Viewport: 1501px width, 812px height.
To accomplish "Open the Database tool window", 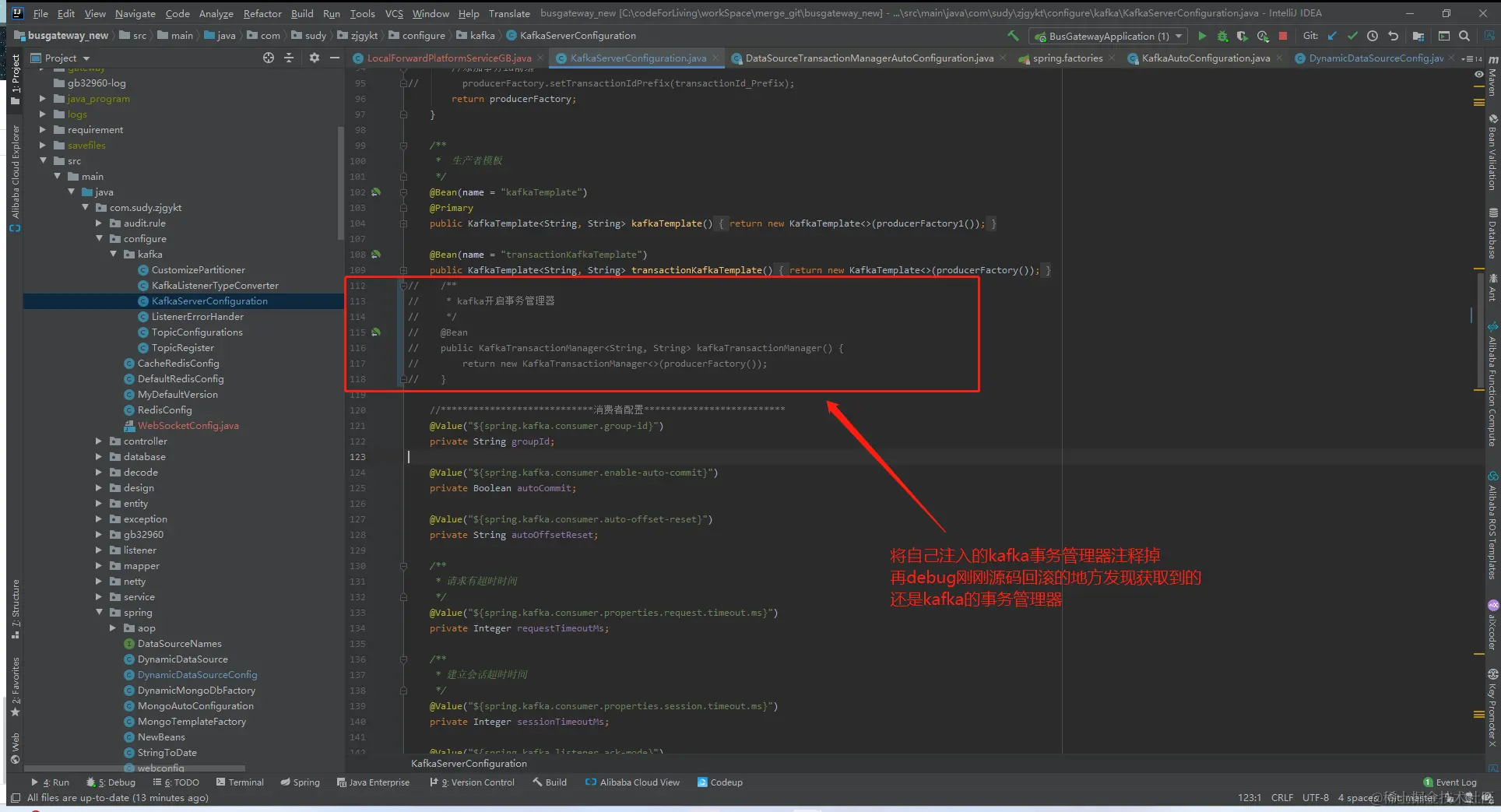I will [1492, 234].
